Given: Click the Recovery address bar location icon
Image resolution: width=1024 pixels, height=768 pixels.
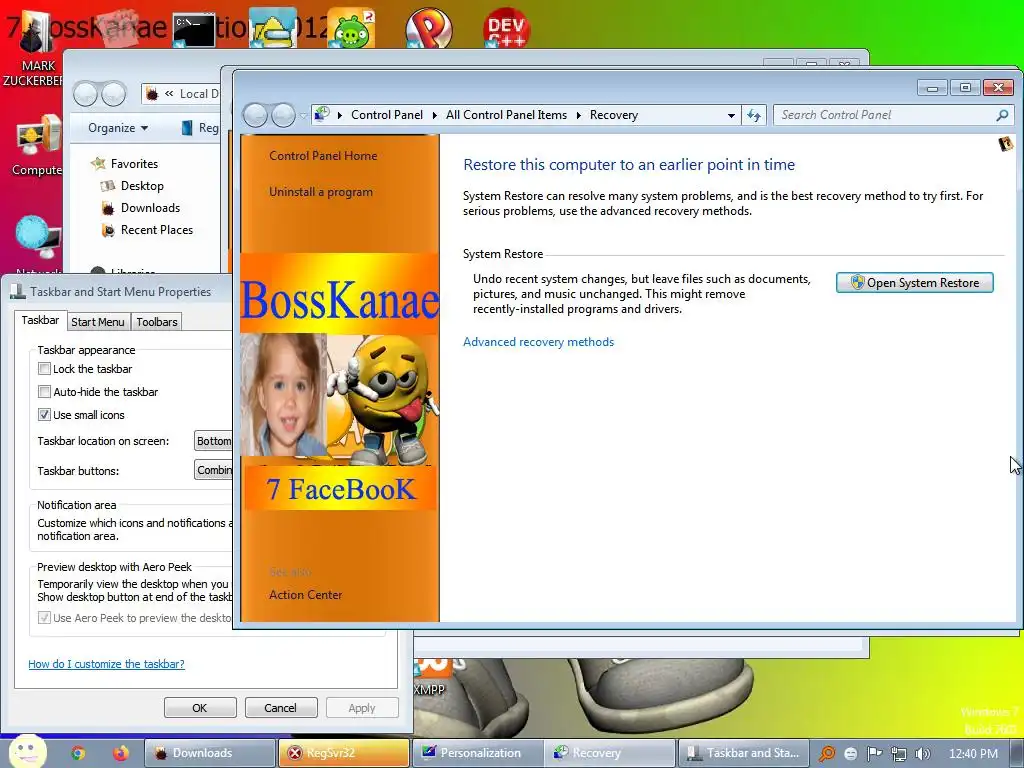Looking at the screenshot, I should (321, 115).
